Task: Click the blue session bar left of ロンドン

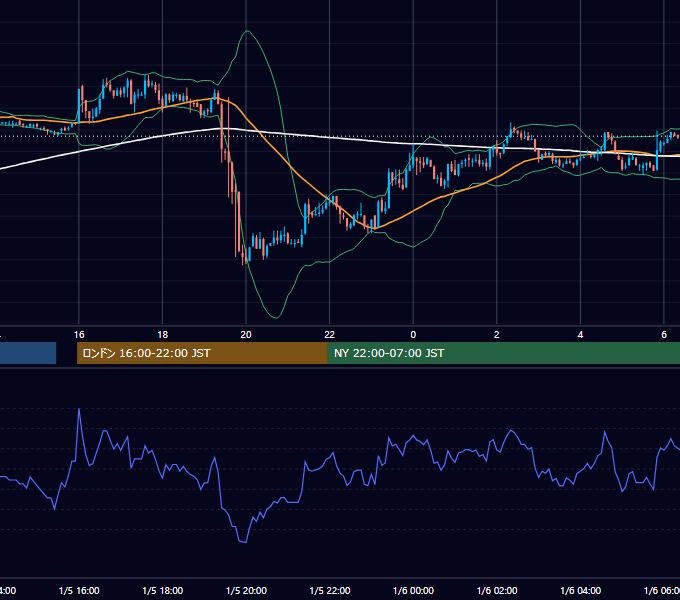Action: (x=28, y=353)
